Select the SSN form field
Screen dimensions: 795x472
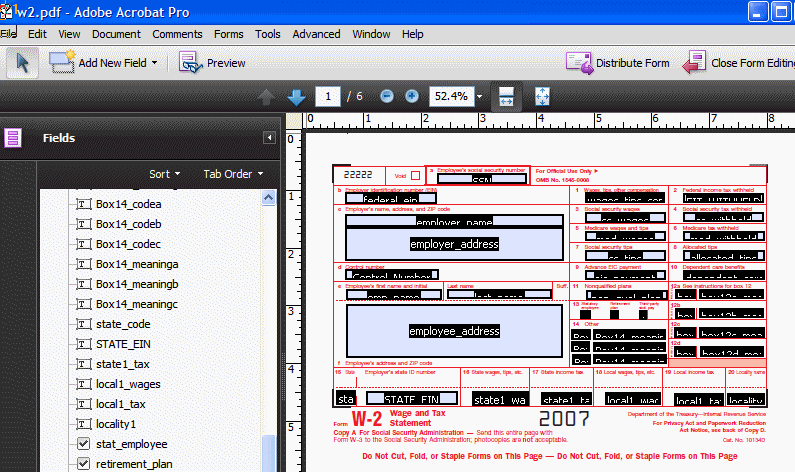click(x=482, y=178)
